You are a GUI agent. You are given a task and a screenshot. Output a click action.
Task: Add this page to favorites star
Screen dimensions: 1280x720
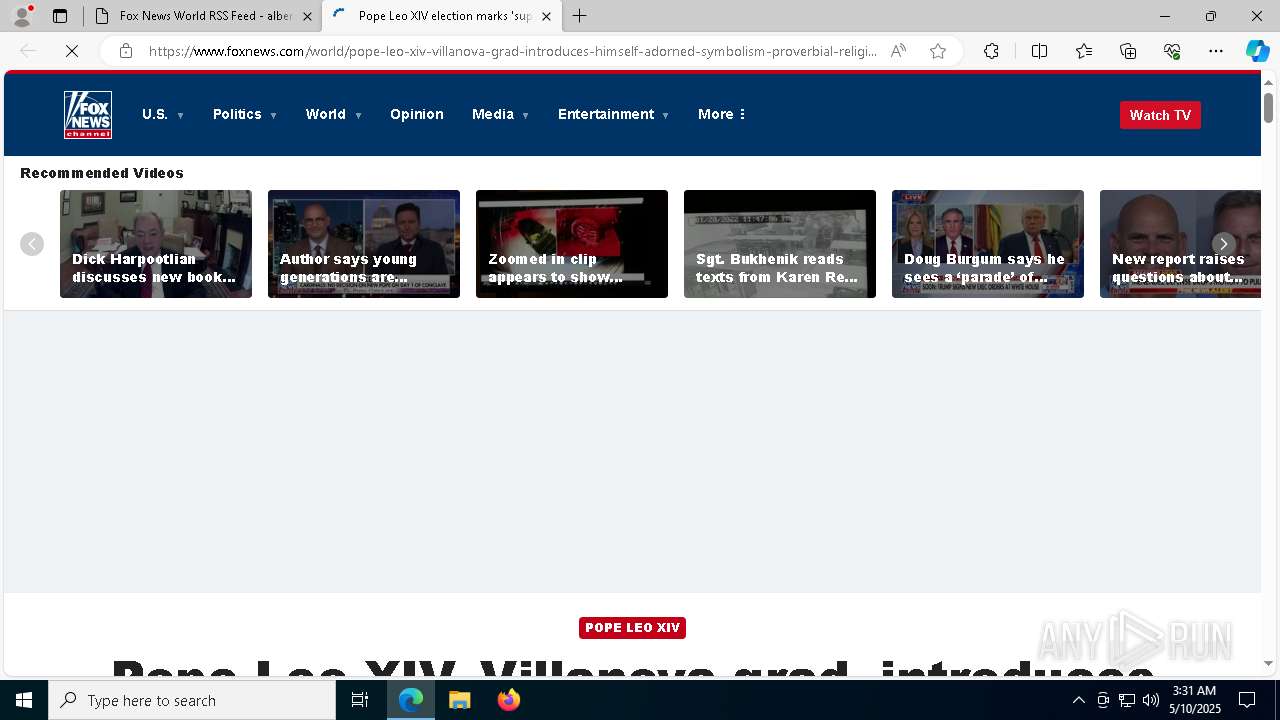938,51
